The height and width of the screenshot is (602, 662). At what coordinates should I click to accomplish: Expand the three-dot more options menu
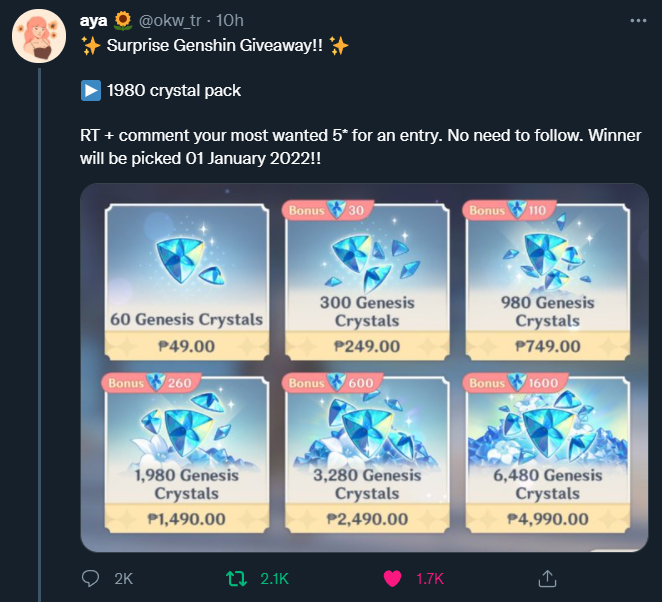(638, 20)
